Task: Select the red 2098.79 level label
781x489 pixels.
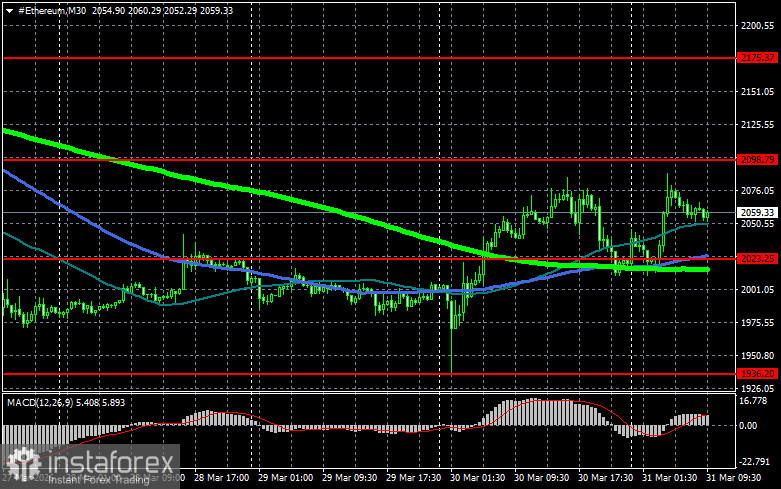Action: point(758,159)
